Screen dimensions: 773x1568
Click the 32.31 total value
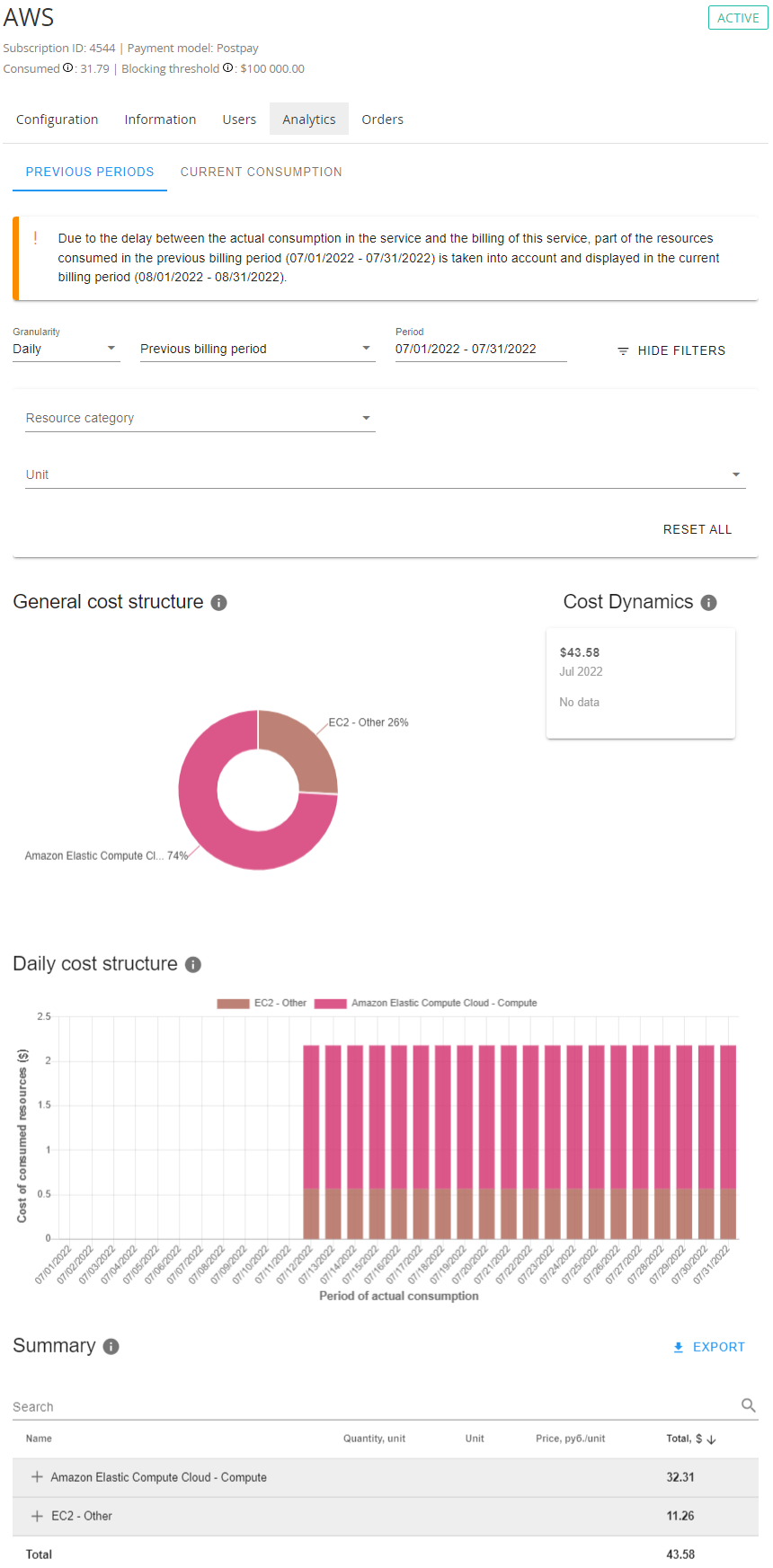click(680, 1478)
